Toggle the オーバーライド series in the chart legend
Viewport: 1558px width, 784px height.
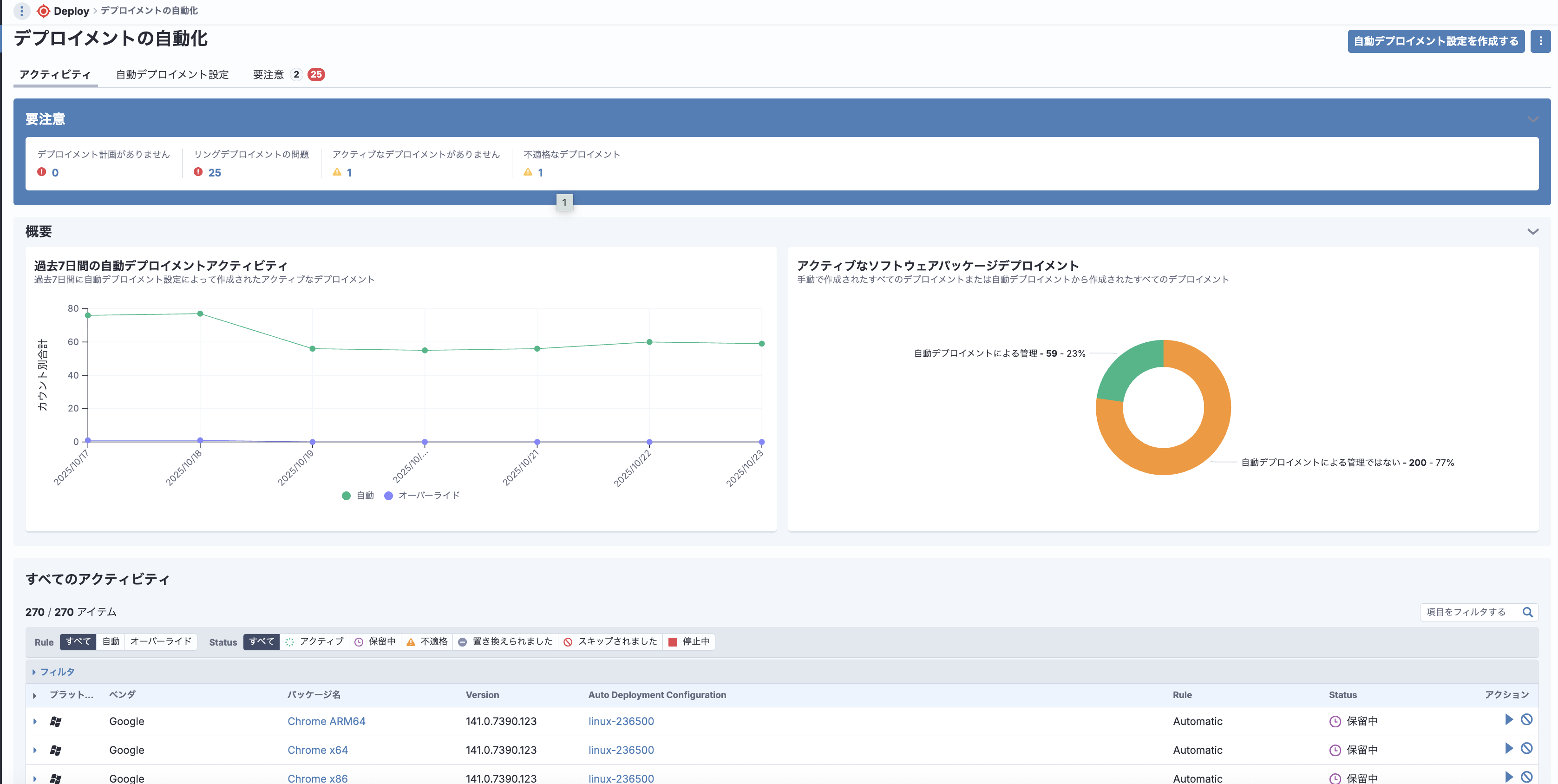[x=422, y=496]
